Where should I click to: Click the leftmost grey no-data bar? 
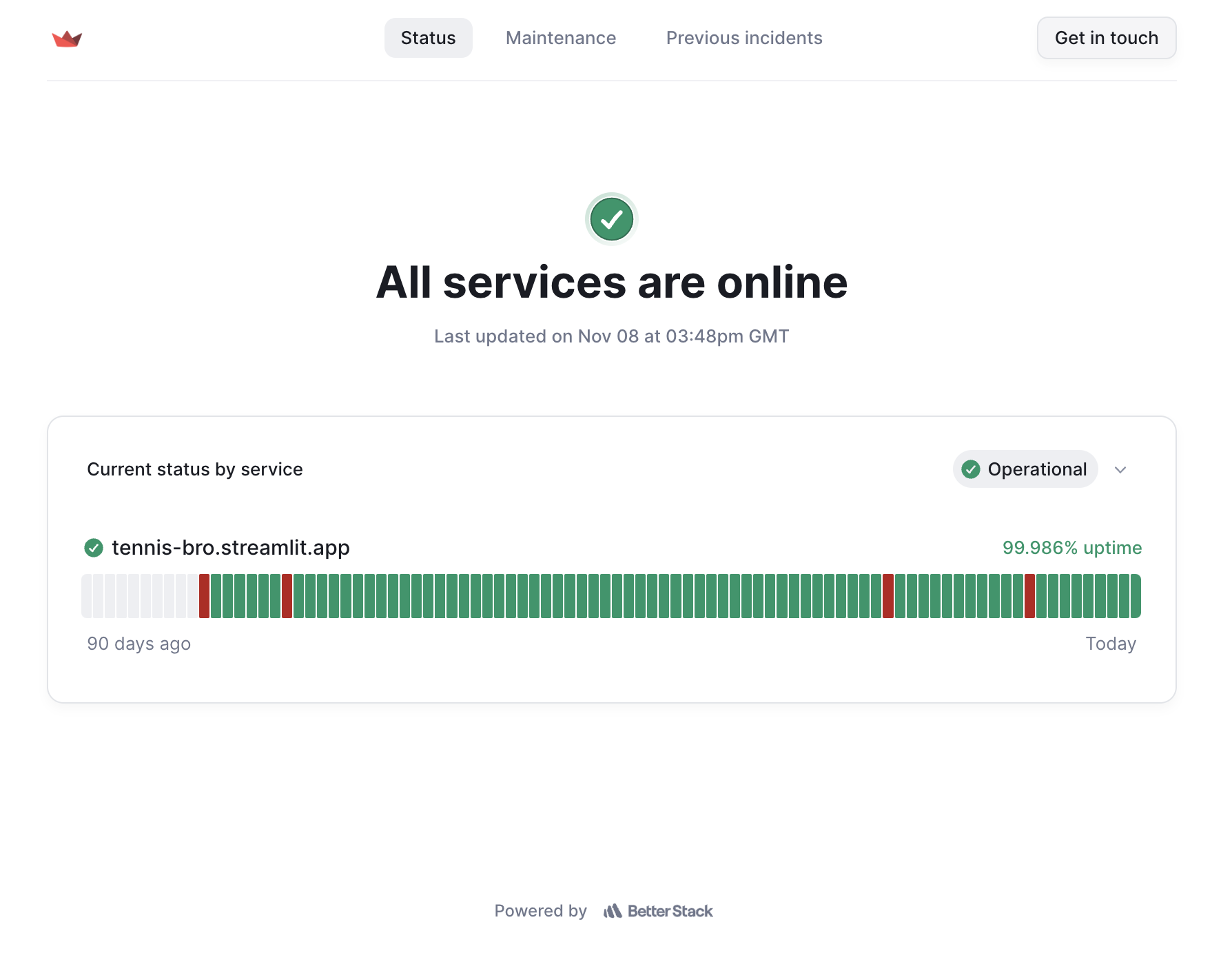coord(87,596)
